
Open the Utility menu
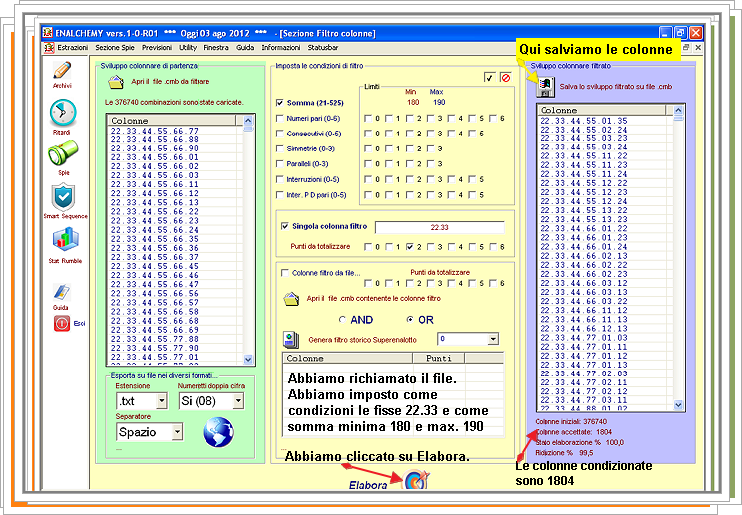pos(188,48)
